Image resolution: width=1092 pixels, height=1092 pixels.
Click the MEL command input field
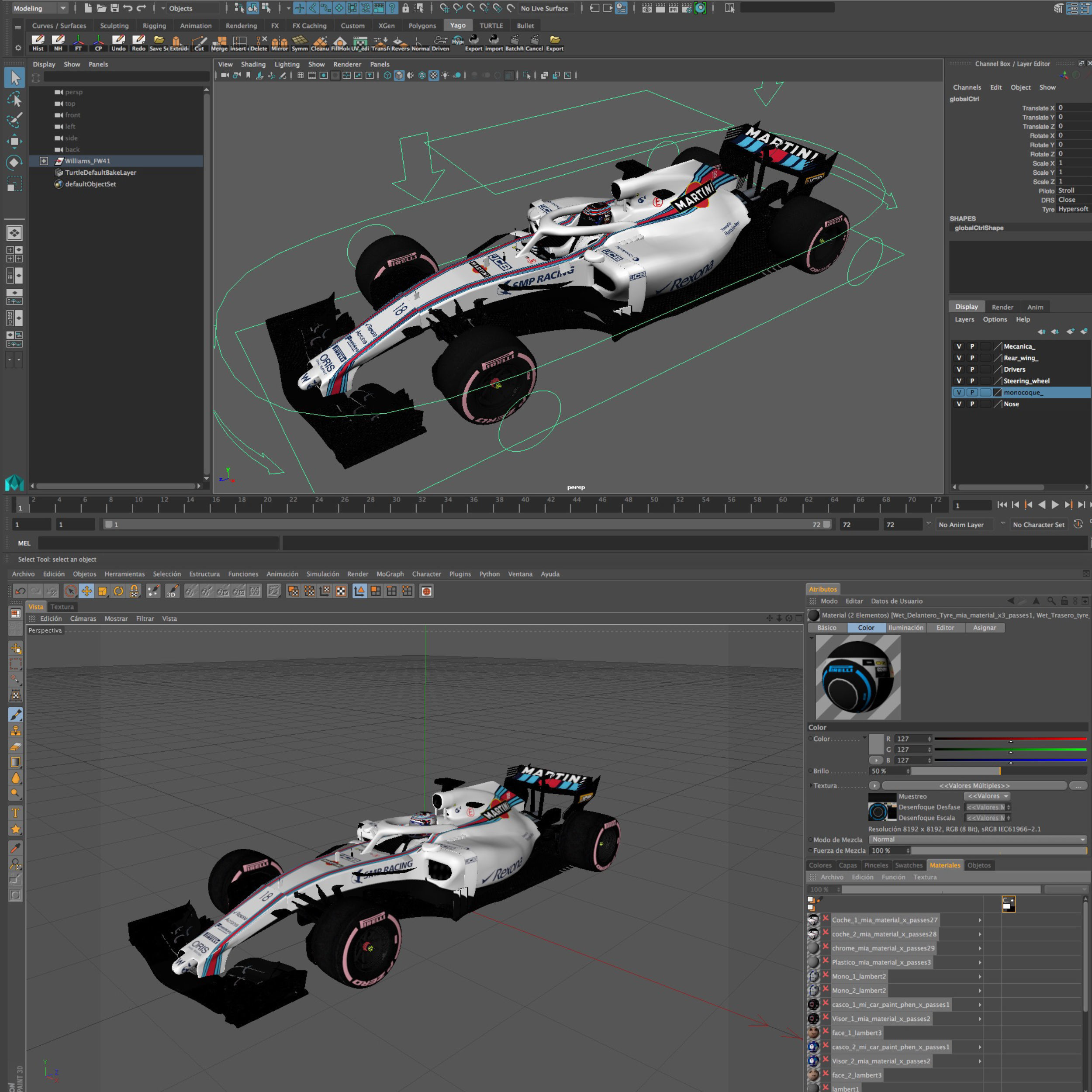[158, 543]
